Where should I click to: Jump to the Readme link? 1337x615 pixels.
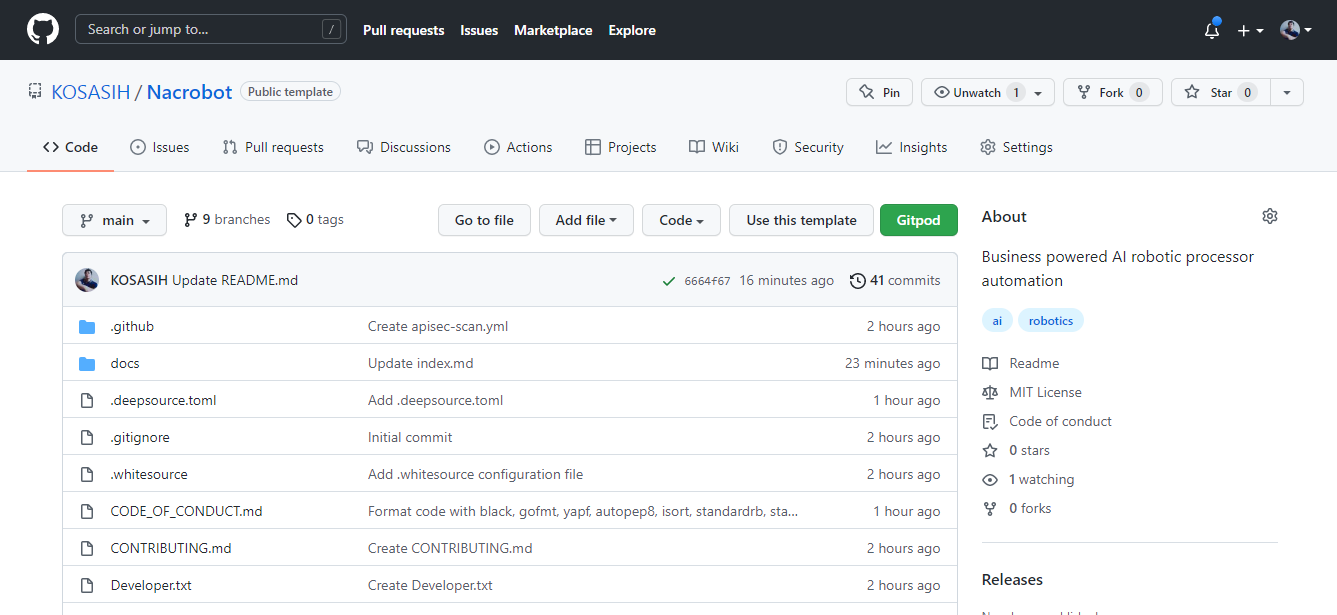1021,363
